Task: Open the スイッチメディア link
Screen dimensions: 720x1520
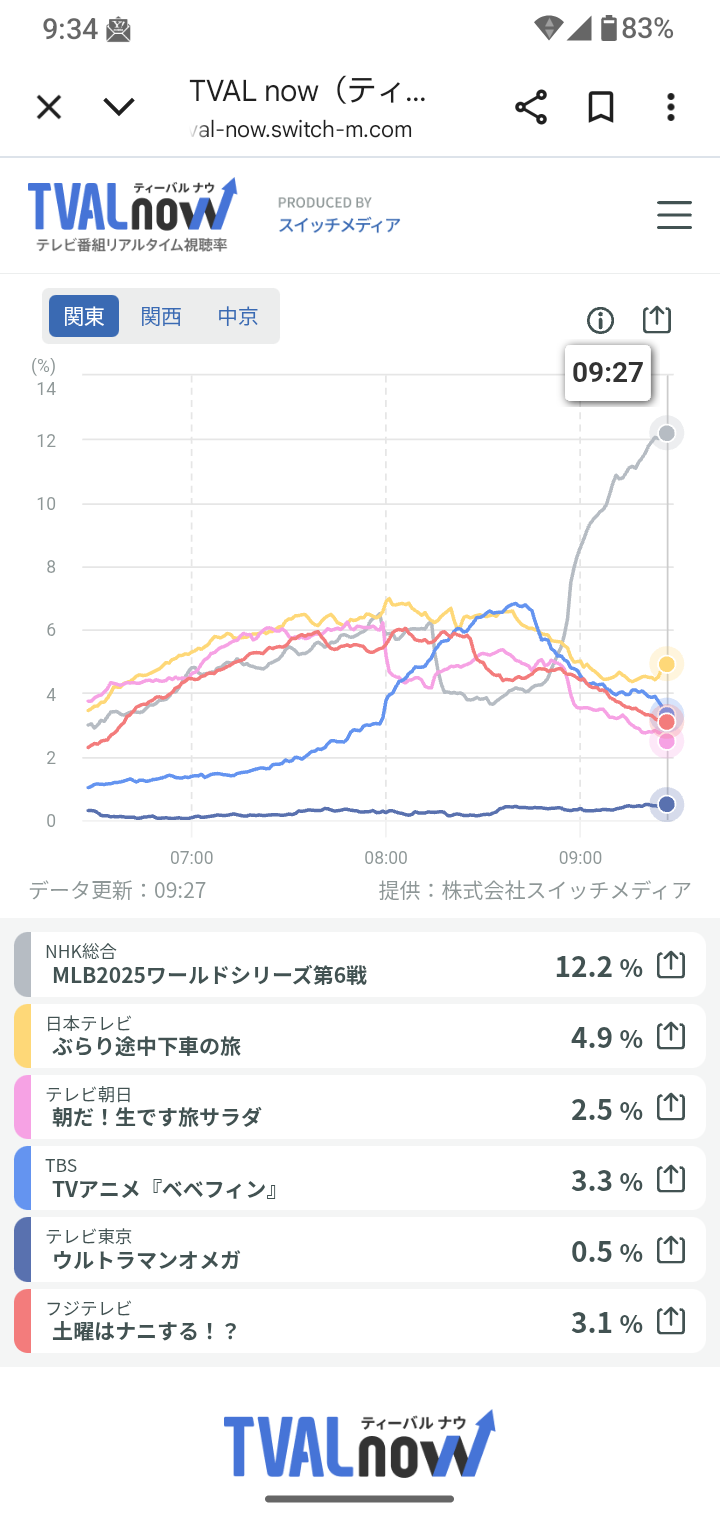Action: pyautogui.click(x=339, y=225)
